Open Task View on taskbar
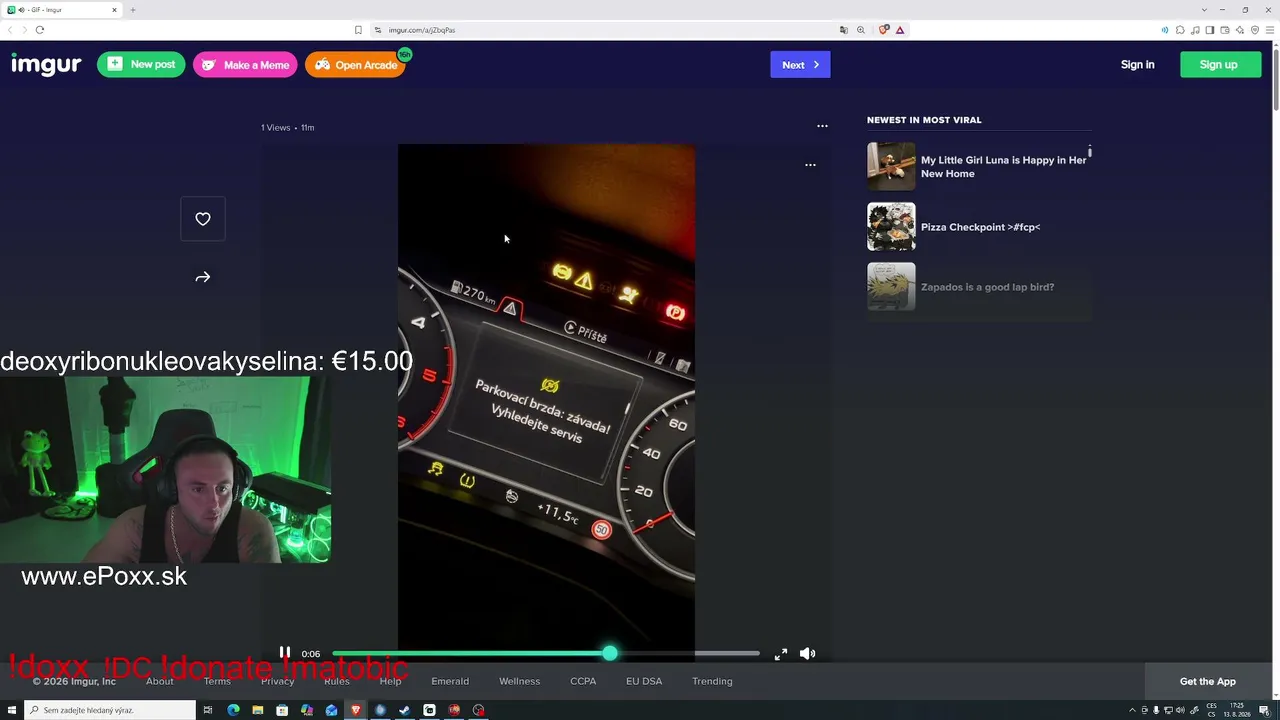1280x720 pixels. pos(208,710)
